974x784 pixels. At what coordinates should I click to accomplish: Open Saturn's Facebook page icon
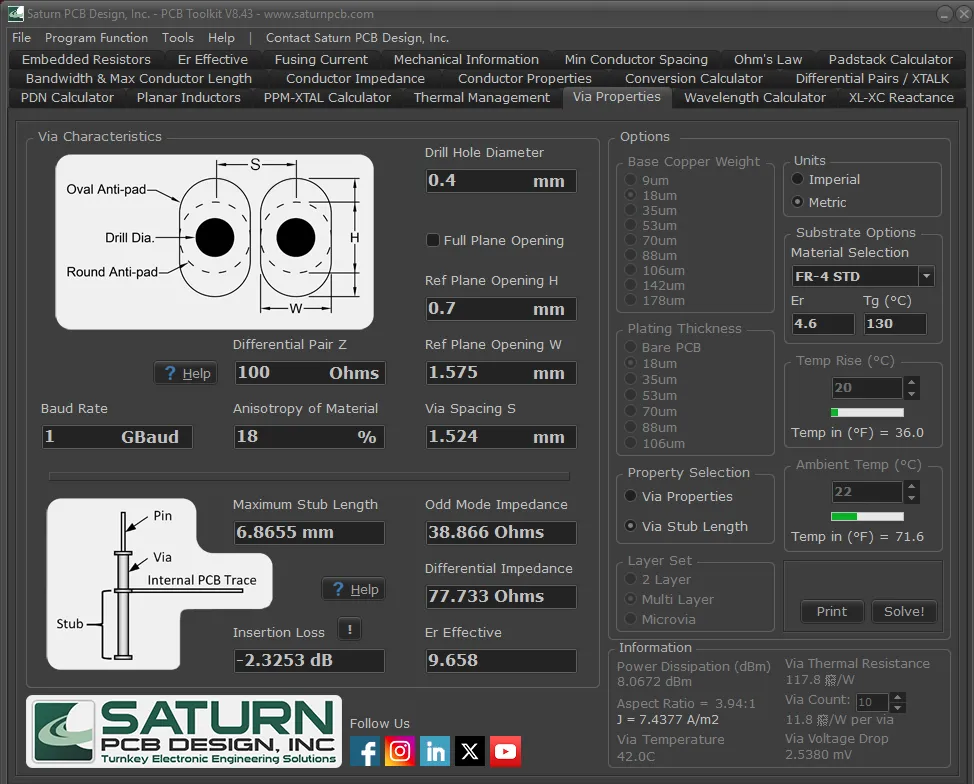(x=365, y=751)
